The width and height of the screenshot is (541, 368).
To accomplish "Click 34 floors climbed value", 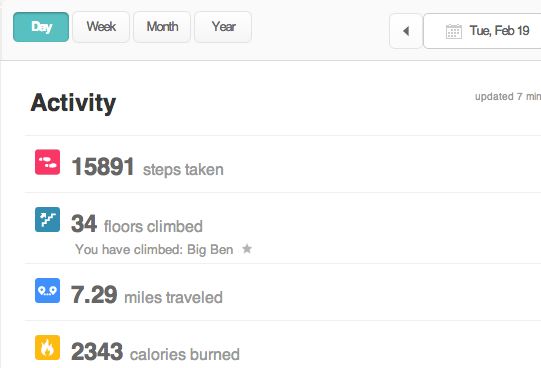I will click(x=84, y=224).
